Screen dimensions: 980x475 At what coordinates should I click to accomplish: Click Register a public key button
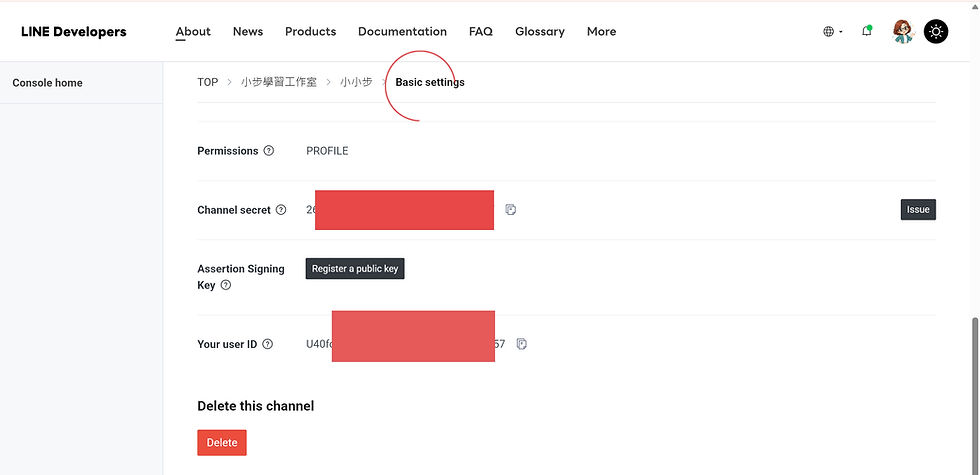pyautogui.click(x=355, y=269)
